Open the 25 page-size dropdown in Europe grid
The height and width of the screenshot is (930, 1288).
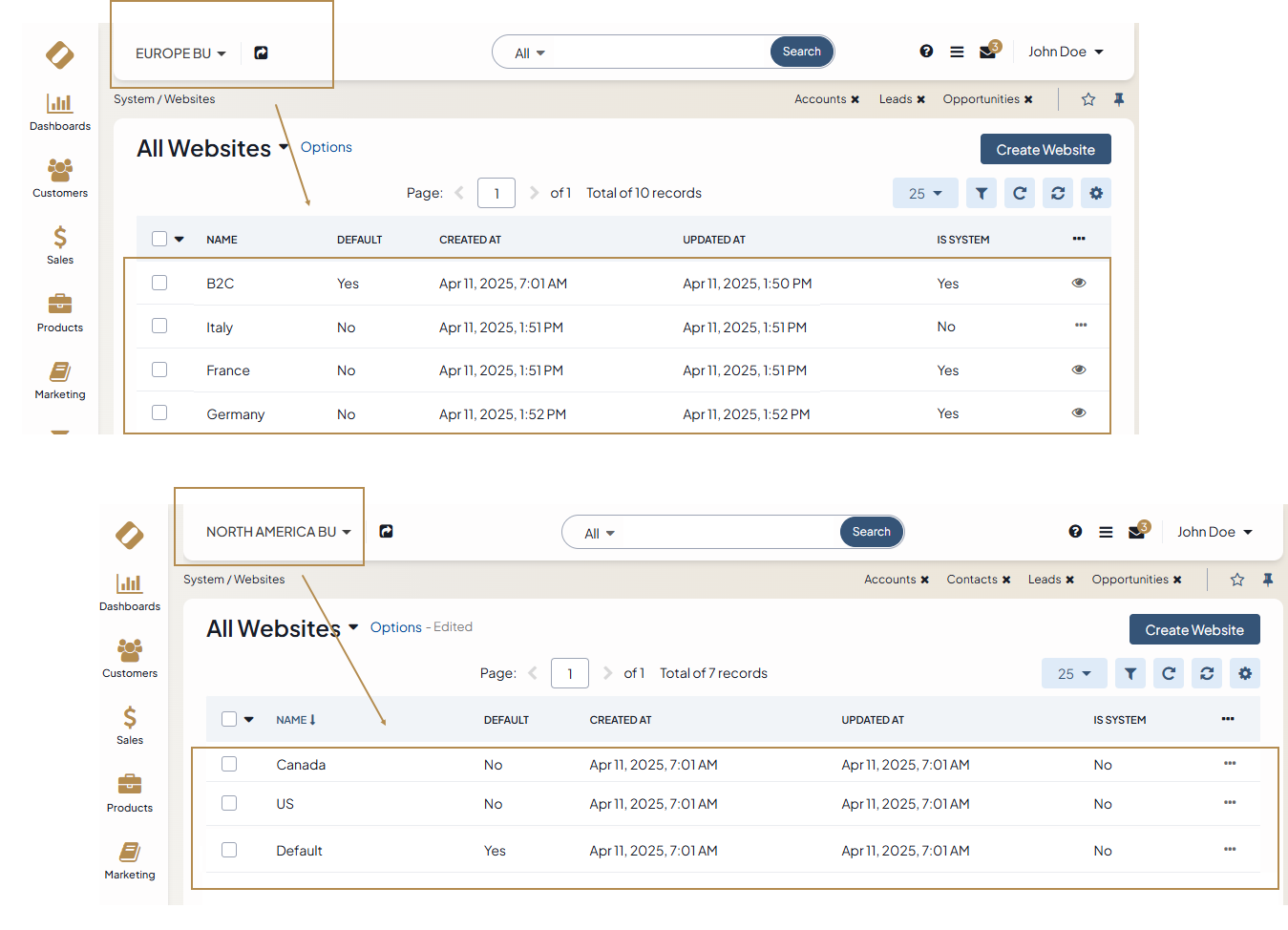(x=924, y=194)
